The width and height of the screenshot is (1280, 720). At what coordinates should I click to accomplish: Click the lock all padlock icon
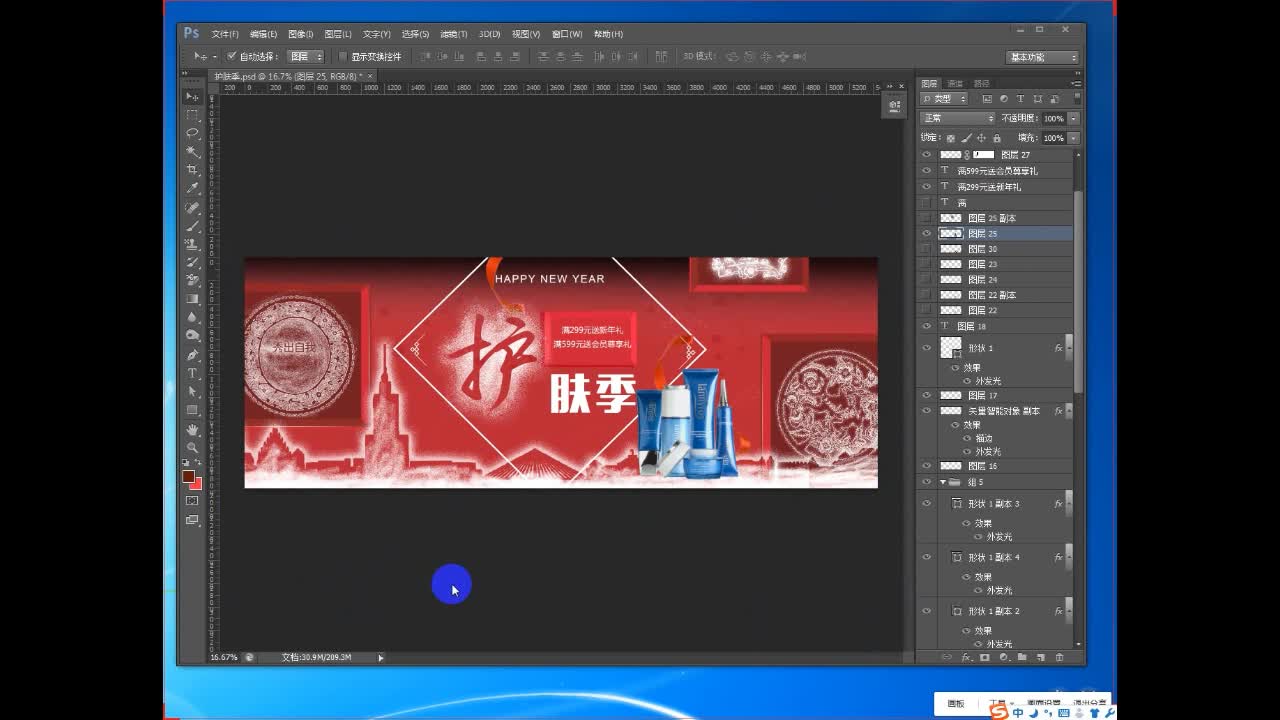point(996,138)
